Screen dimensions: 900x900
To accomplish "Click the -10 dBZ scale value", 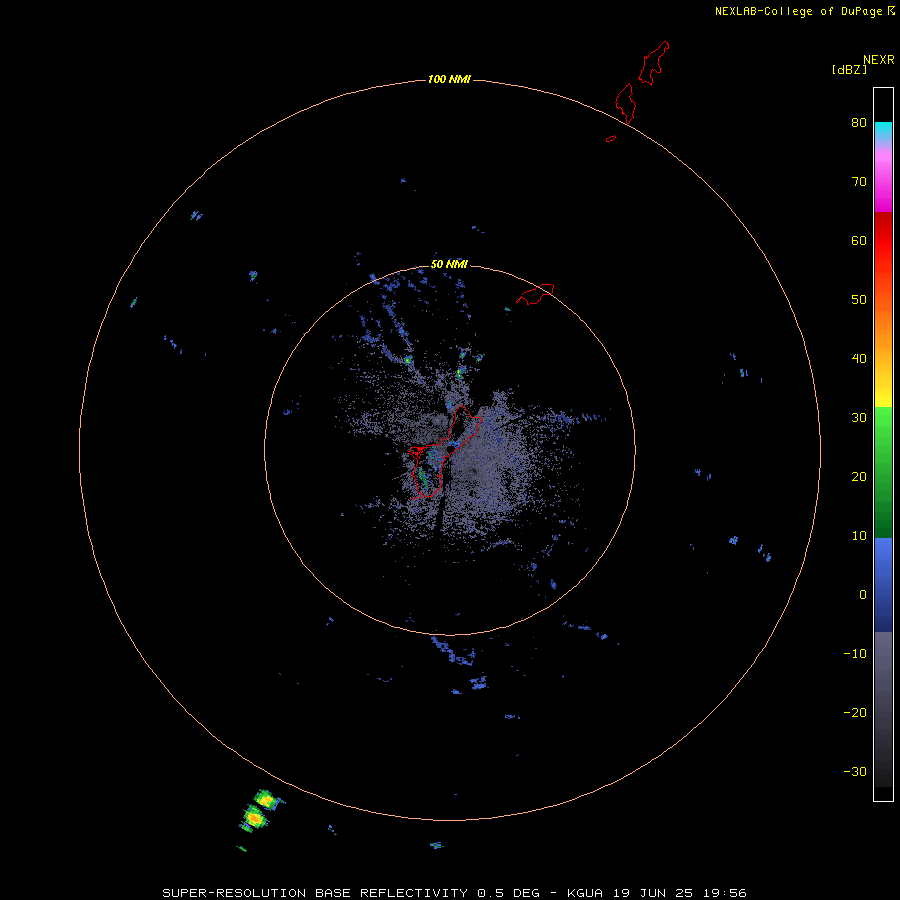I will pos(855,654).
